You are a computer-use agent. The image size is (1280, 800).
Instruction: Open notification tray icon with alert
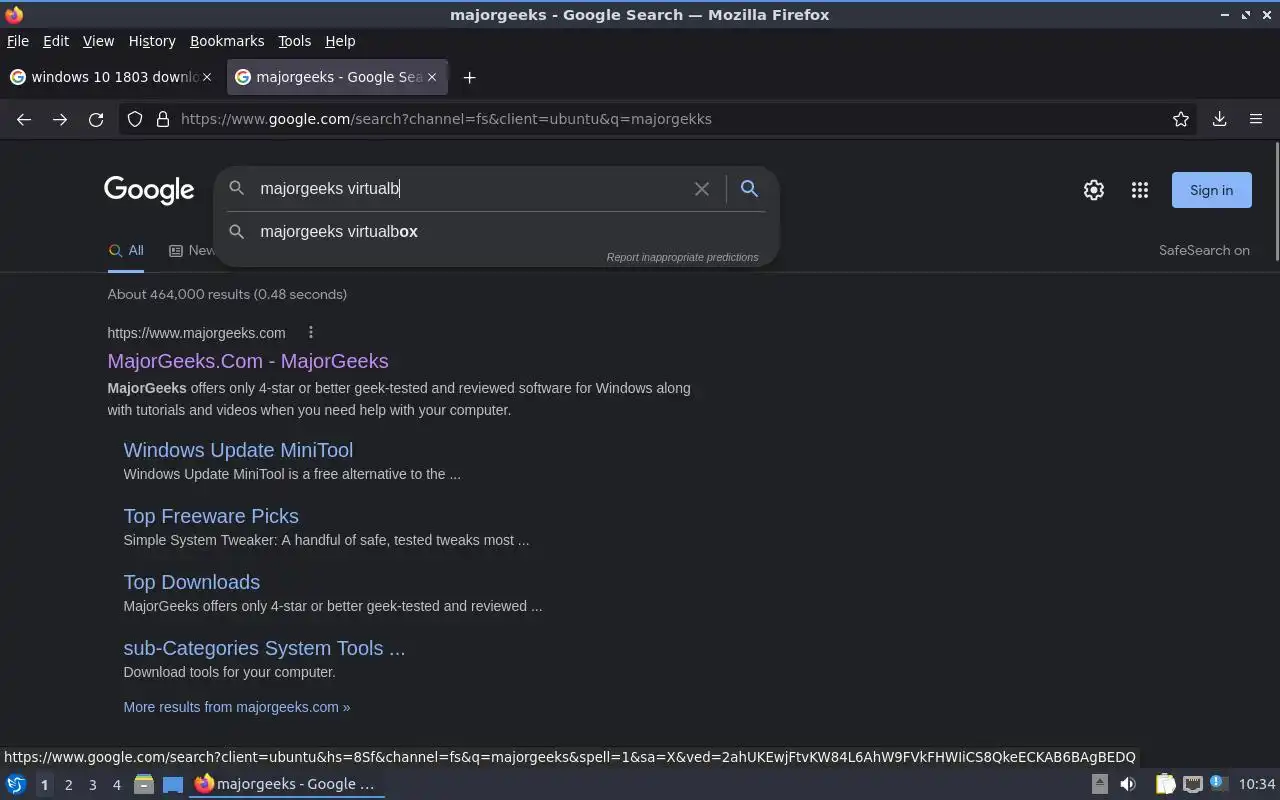click(1218, 783)
